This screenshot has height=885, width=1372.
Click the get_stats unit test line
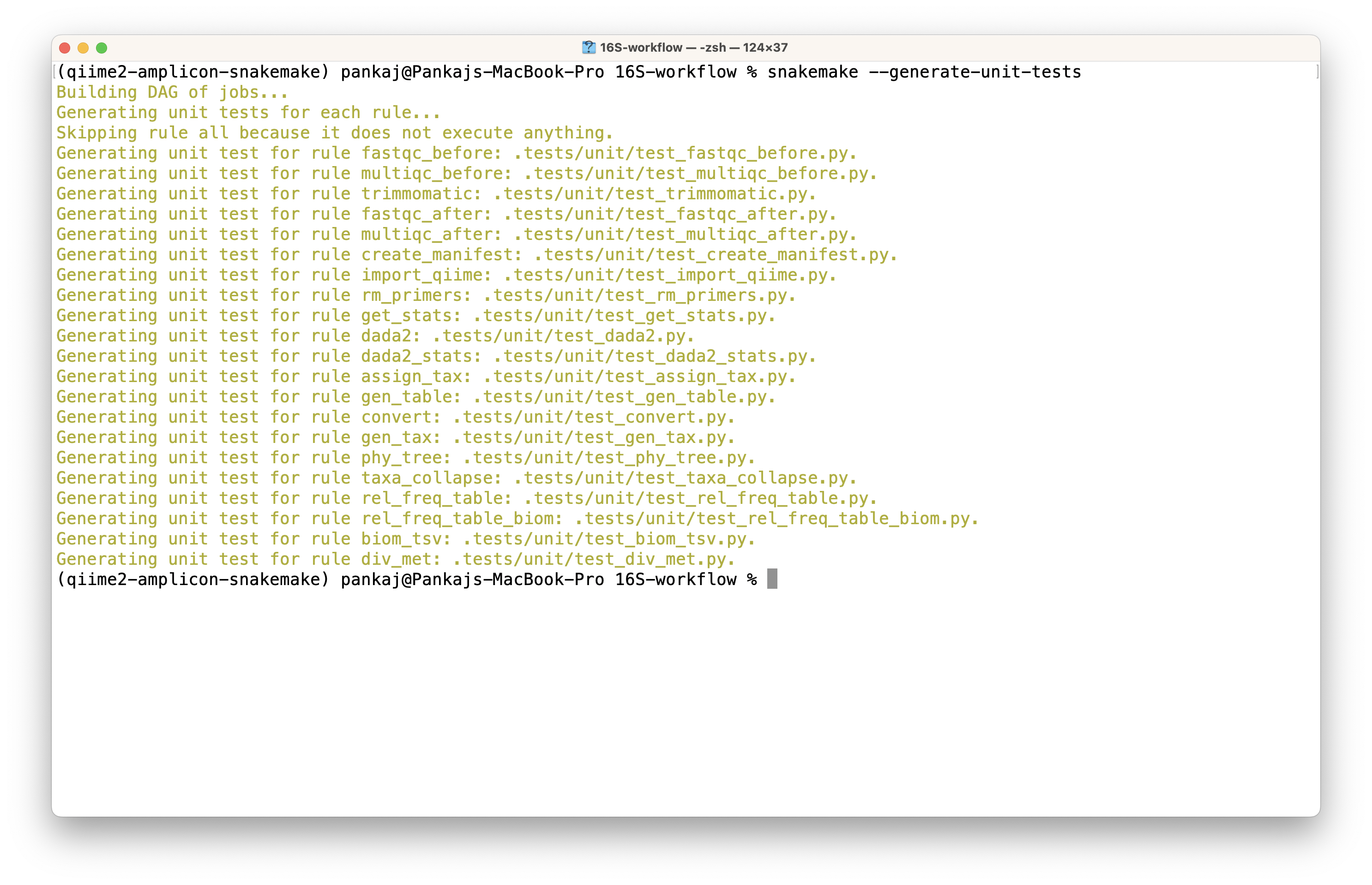[x=415, y=316]
